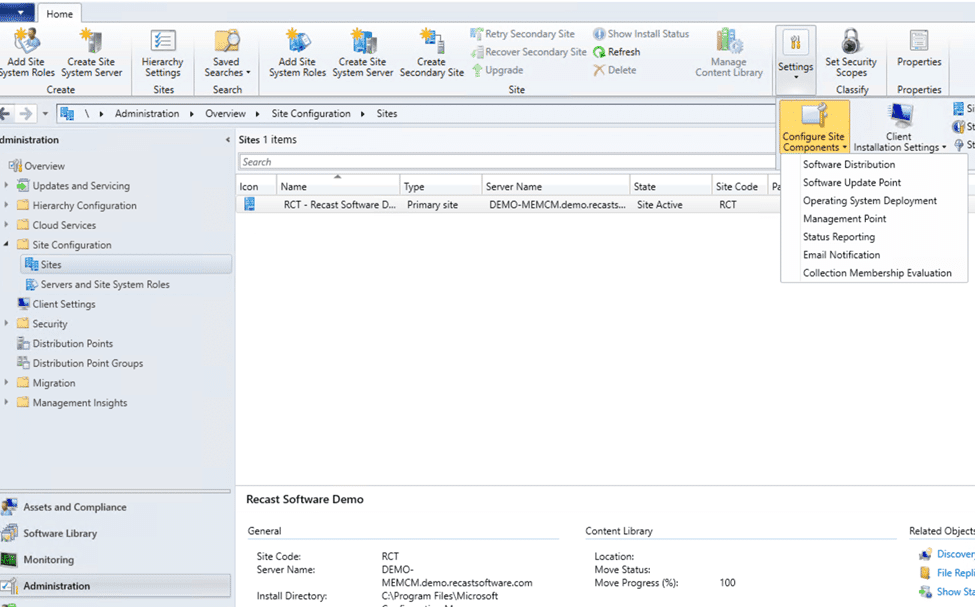The height and width of the screenshot is (607, 975).
Task: Open the Client Installation Settings dropdown
Action: pyautogui.click(x=899, y=125)
